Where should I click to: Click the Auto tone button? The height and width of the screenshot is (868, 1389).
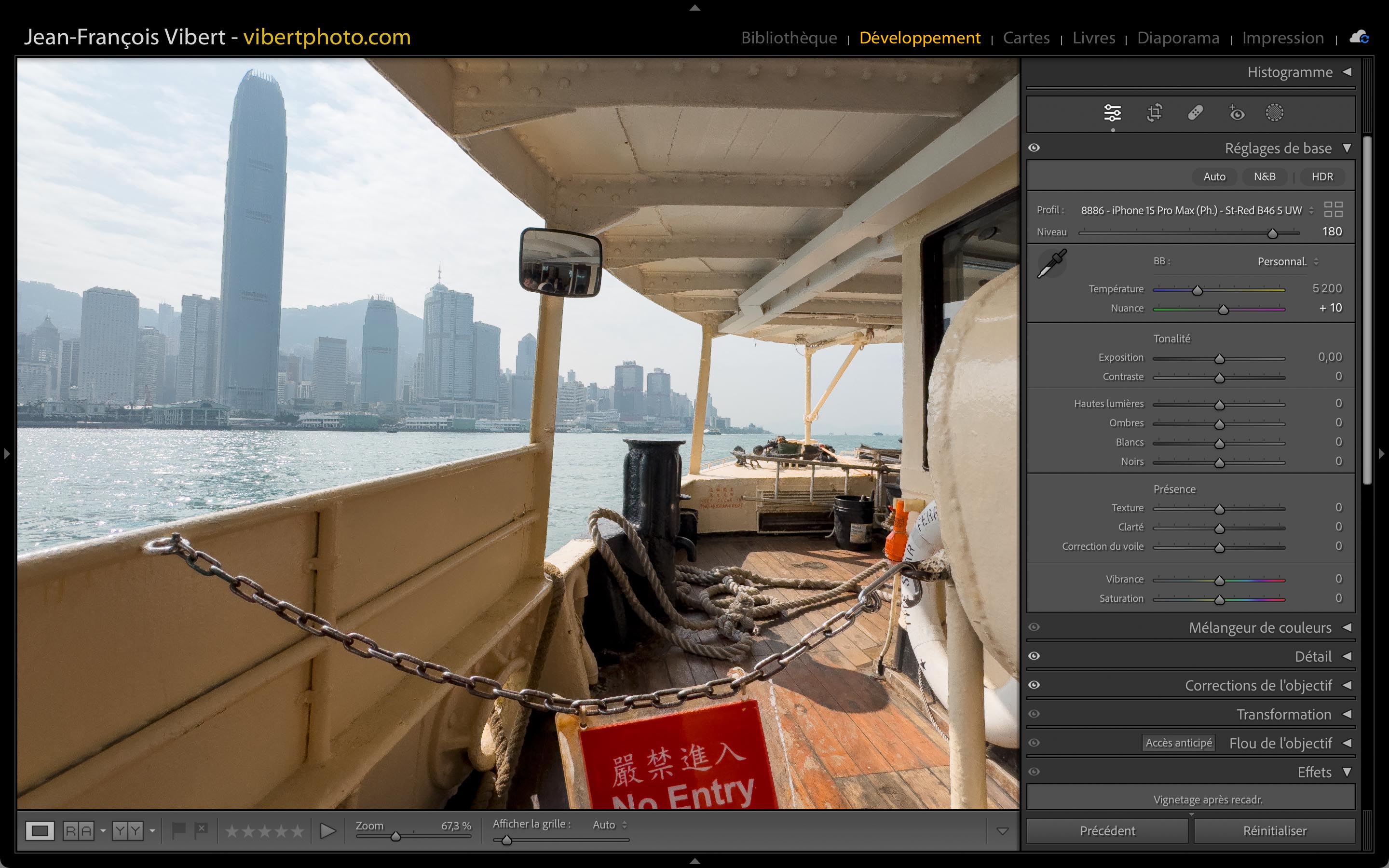(x=1214, y=177)
